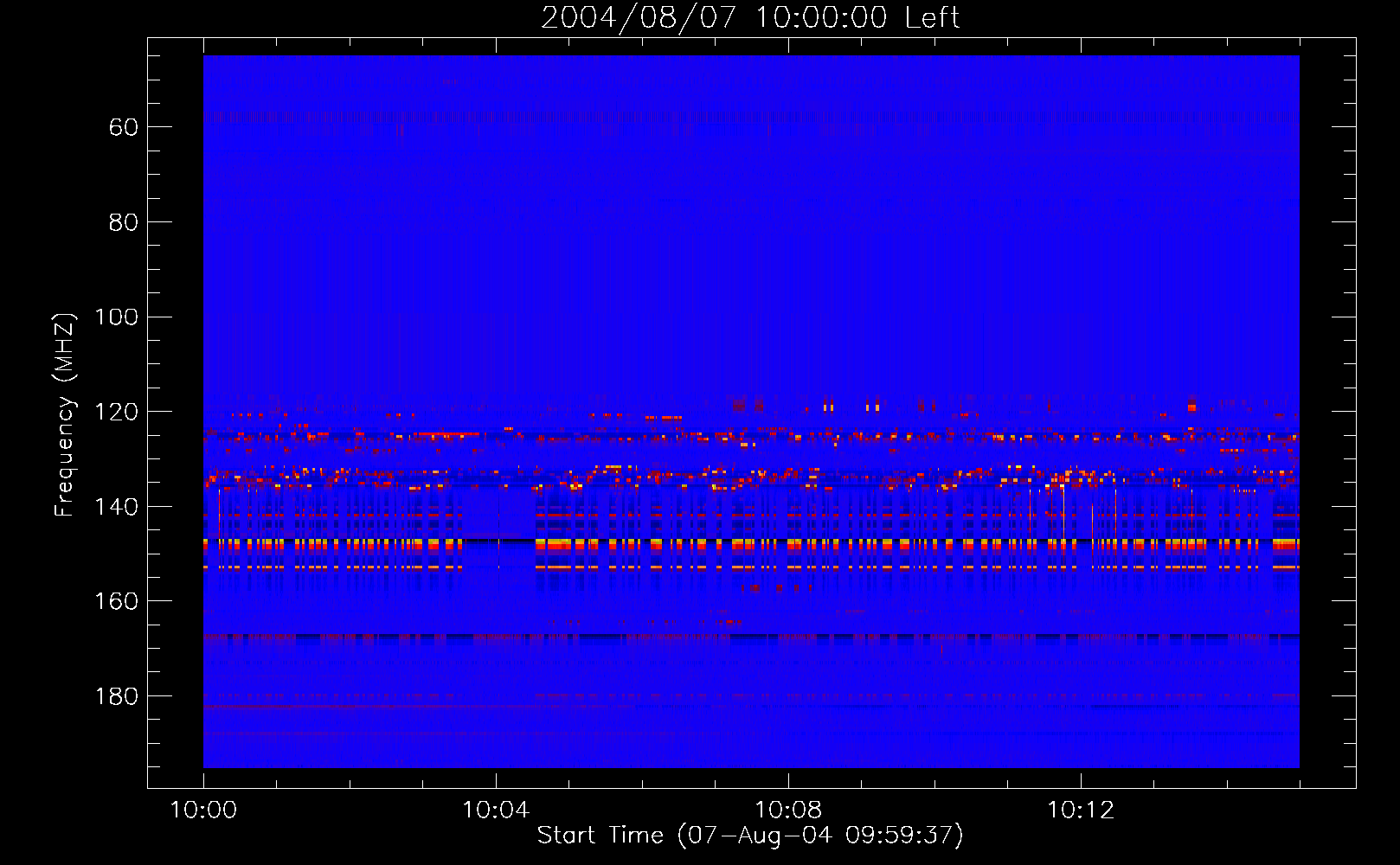Click the "Start Time (07-Aug-04 09:59:37)" axis label

[750, 836]
